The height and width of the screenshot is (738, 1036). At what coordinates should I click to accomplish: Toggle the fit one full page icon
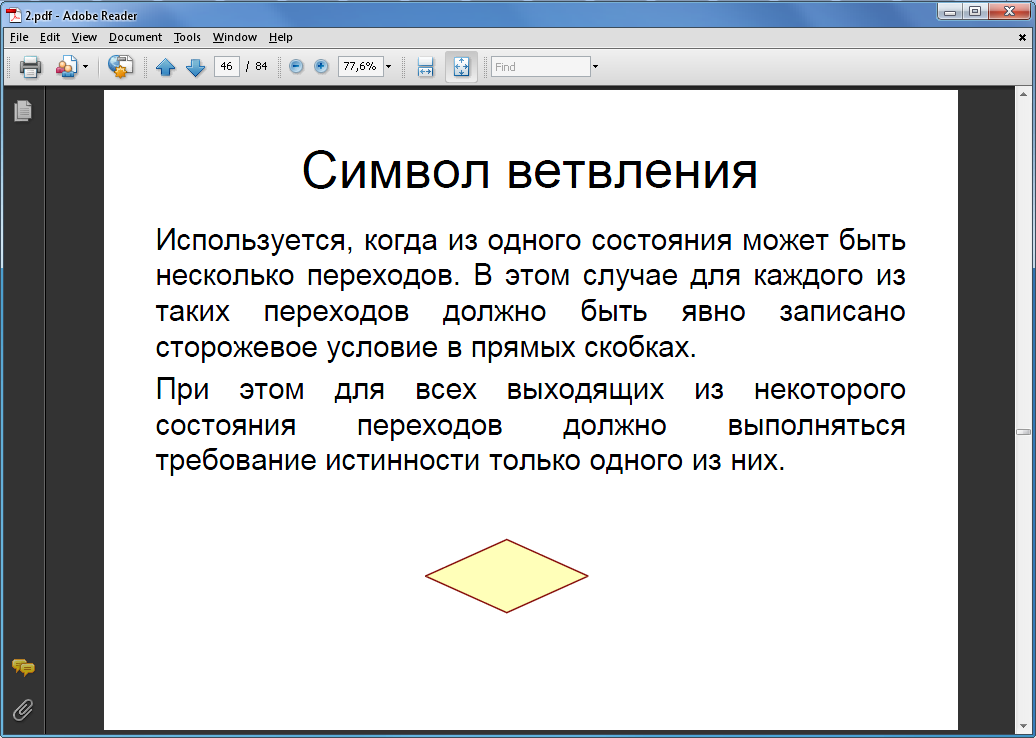(461, 67)
